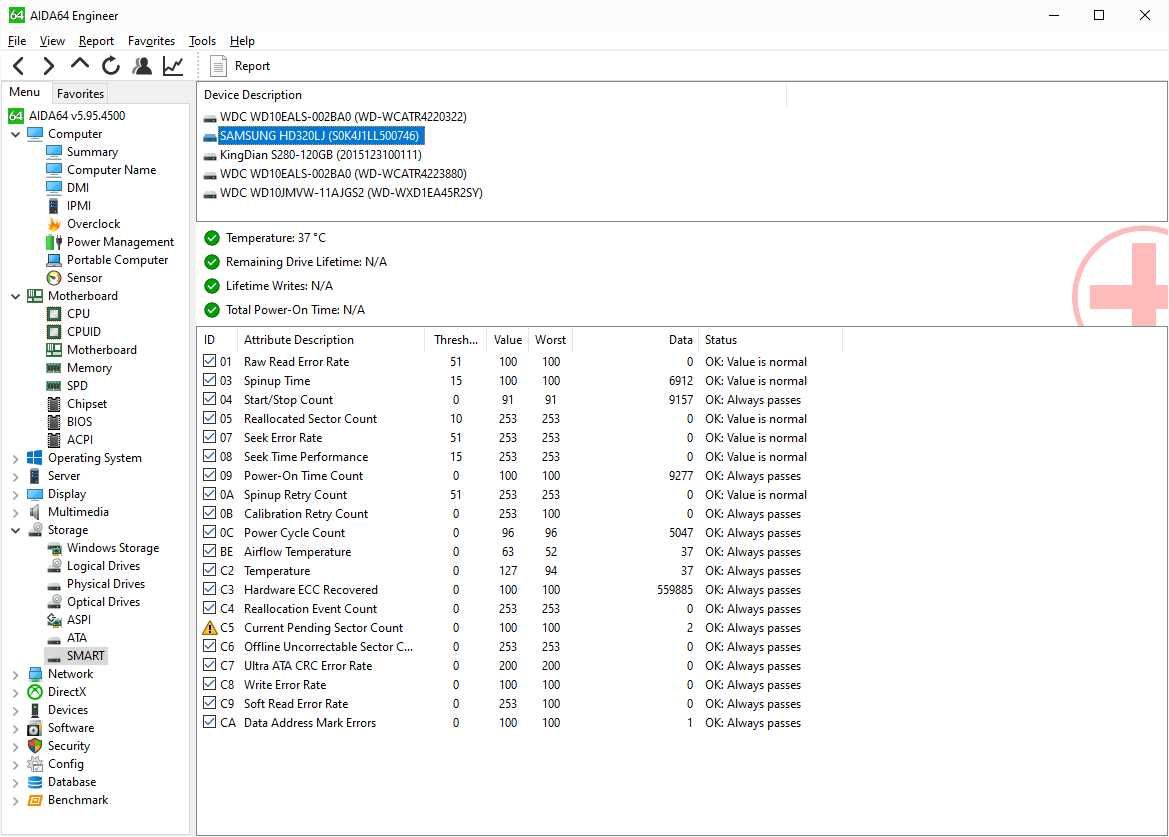
Task: Toggle the Seek Error Rate checkbox
Action: pyautogui.click(x=209, y=438)
